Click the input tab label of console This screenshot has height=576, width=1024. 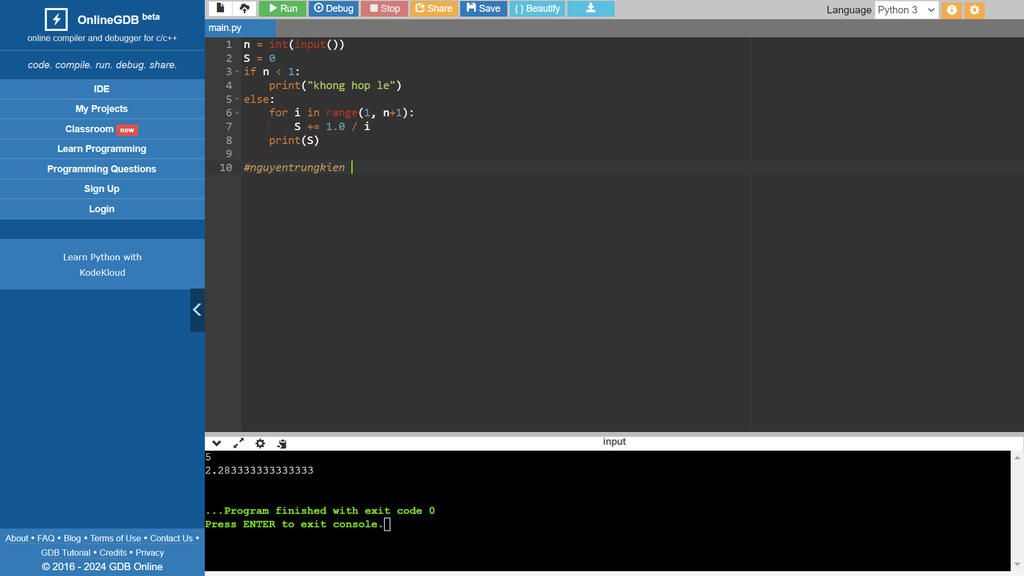[614, 441]
